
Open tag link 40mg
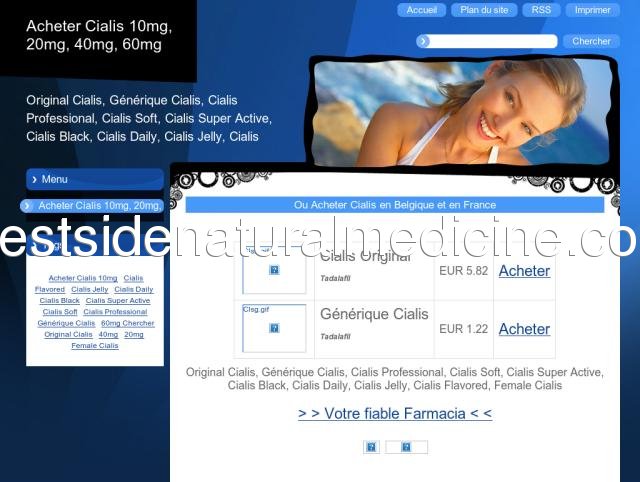(x=108, y=334)
